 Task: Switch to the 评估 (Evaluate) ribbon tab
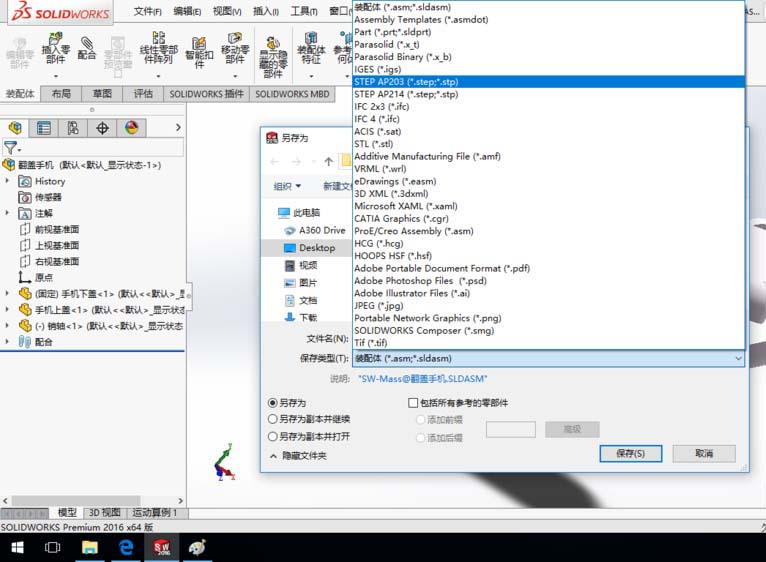click(143, 94)
